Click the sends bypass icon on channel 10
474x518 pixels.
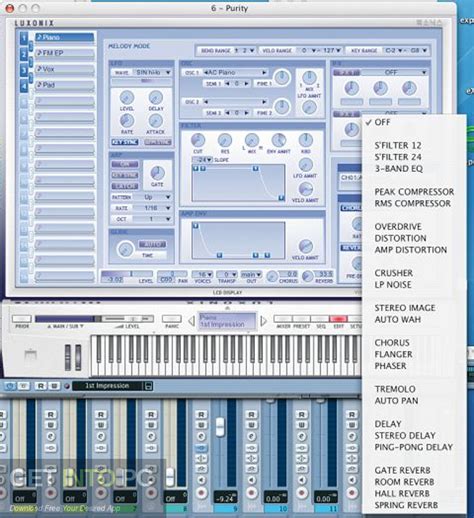pos(251,469)
